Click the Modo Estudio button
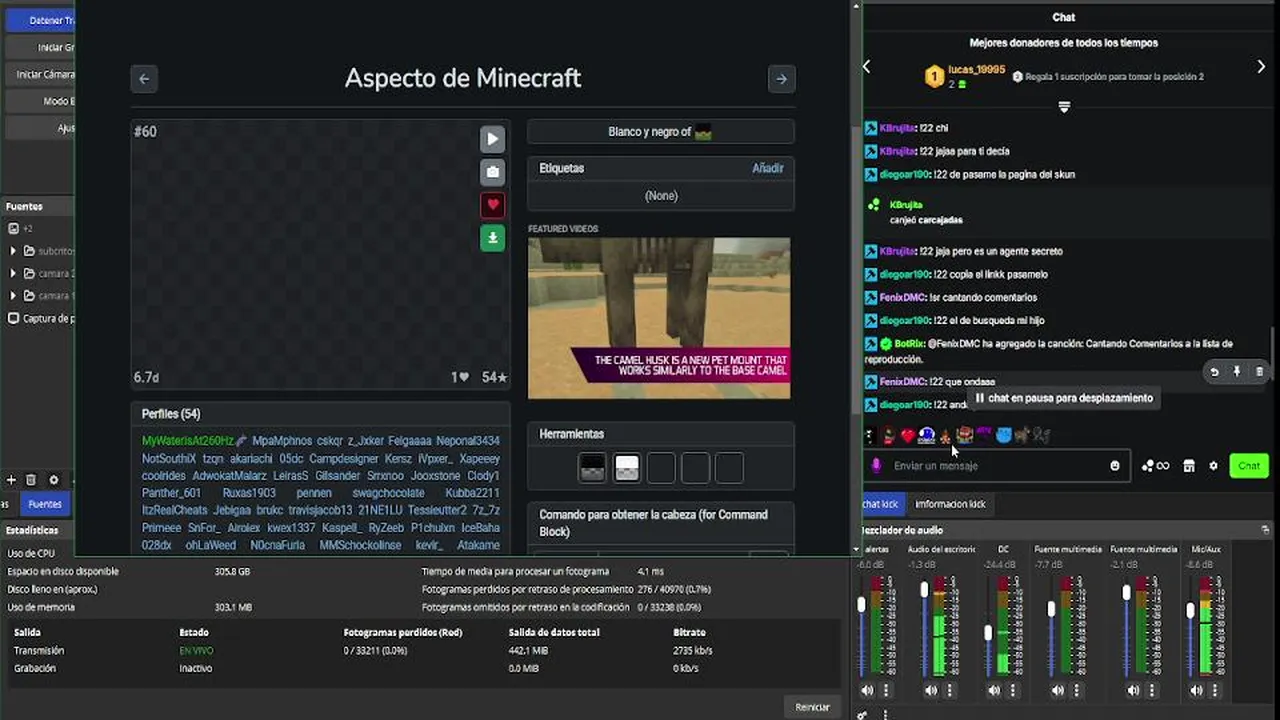Image resolution: width=1280 pixels, height=720 pixels. (40, 101)
